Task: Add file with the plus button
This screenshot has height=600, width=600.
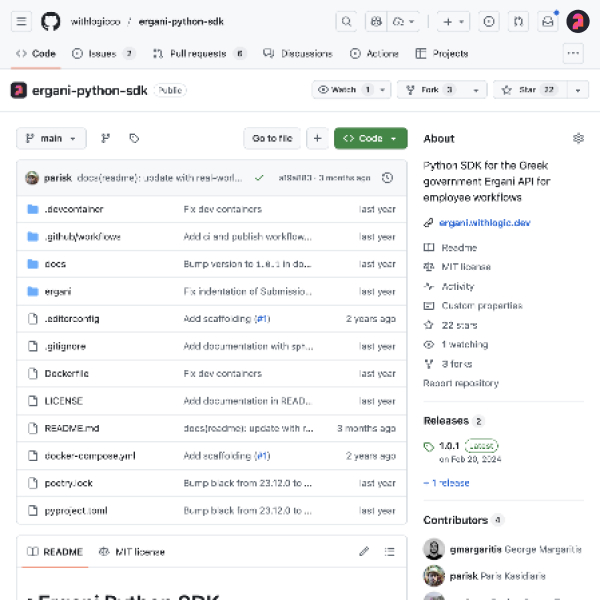Action: pyautogui.click(x=317, y=138)
